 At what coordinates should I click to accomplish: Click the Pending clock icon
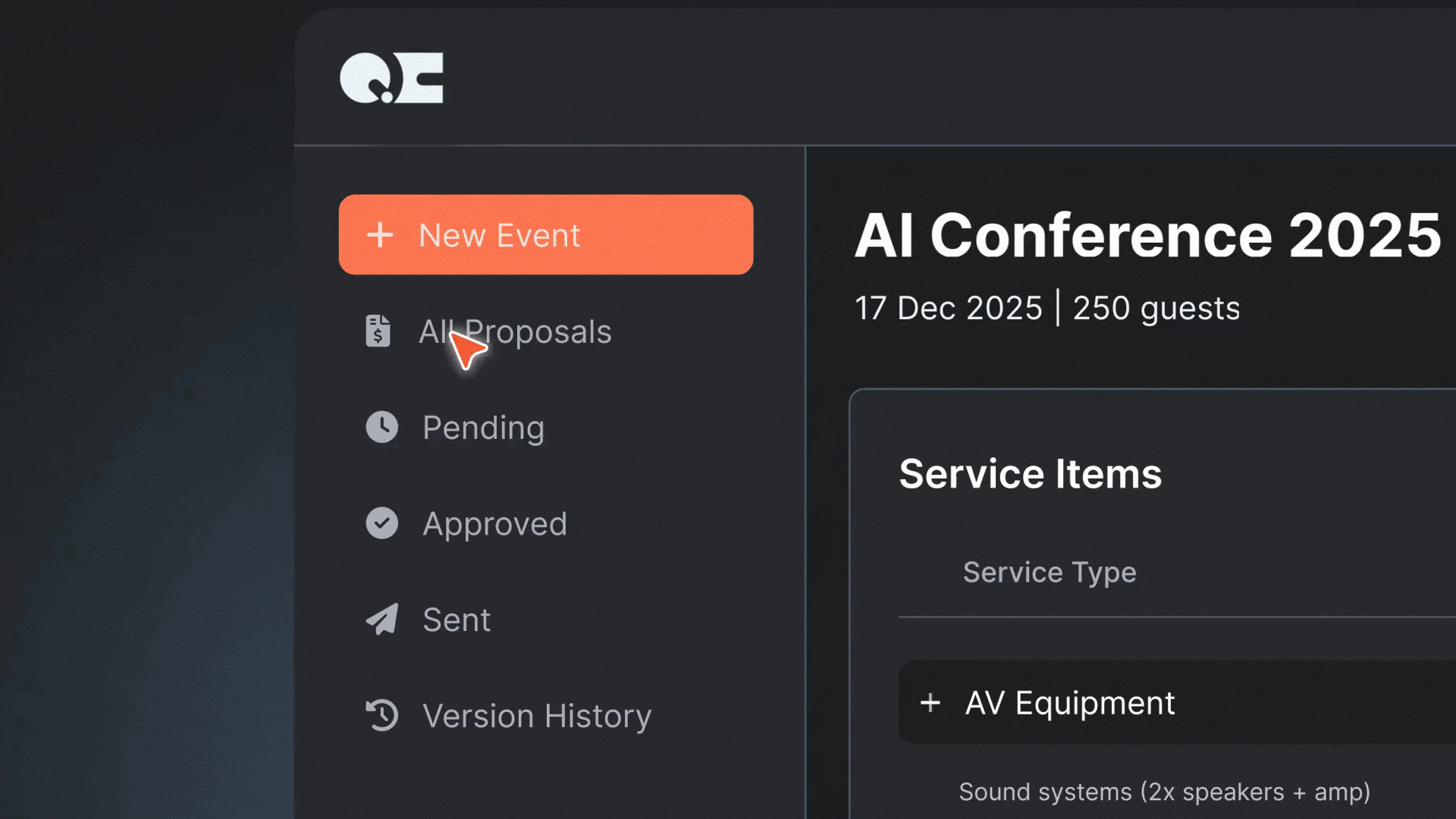point(381,428)
